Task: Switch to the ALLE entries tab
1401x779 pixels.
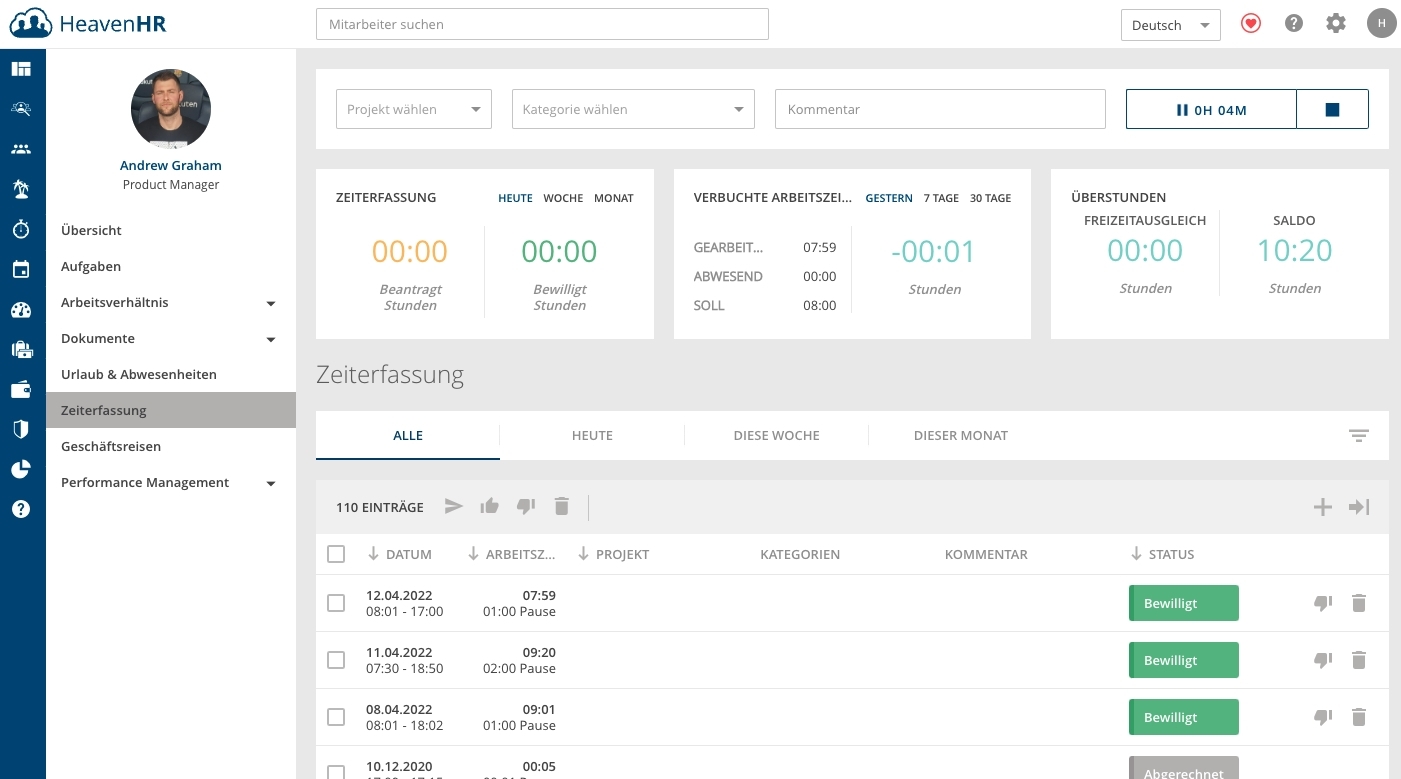Action: tap(408, 435)
